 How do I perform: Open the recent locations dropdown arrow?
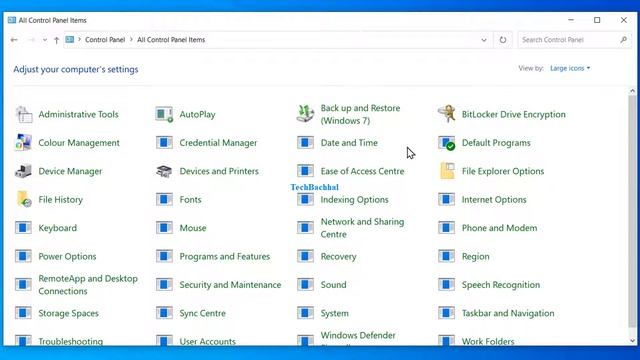45,40
